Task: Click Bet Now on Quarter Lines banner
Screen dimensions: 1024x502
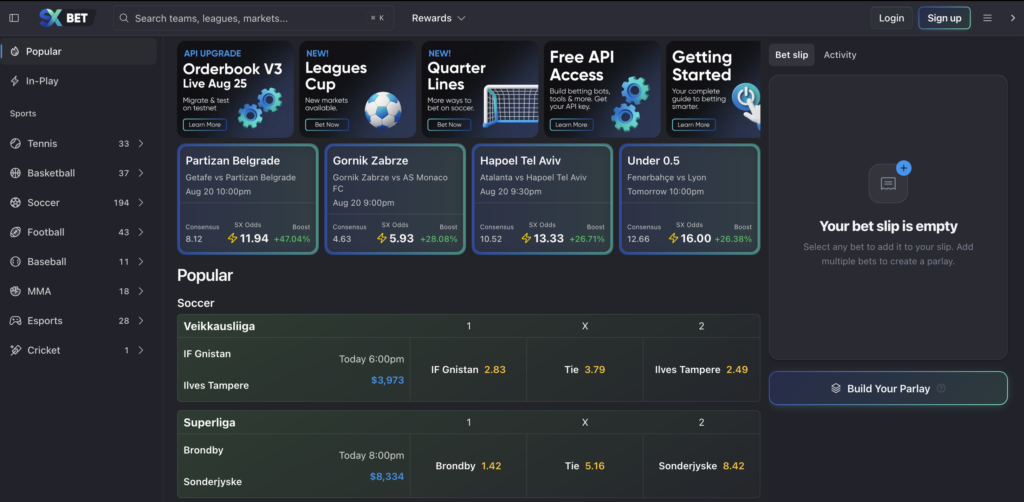Action: (x=449, y=125)
